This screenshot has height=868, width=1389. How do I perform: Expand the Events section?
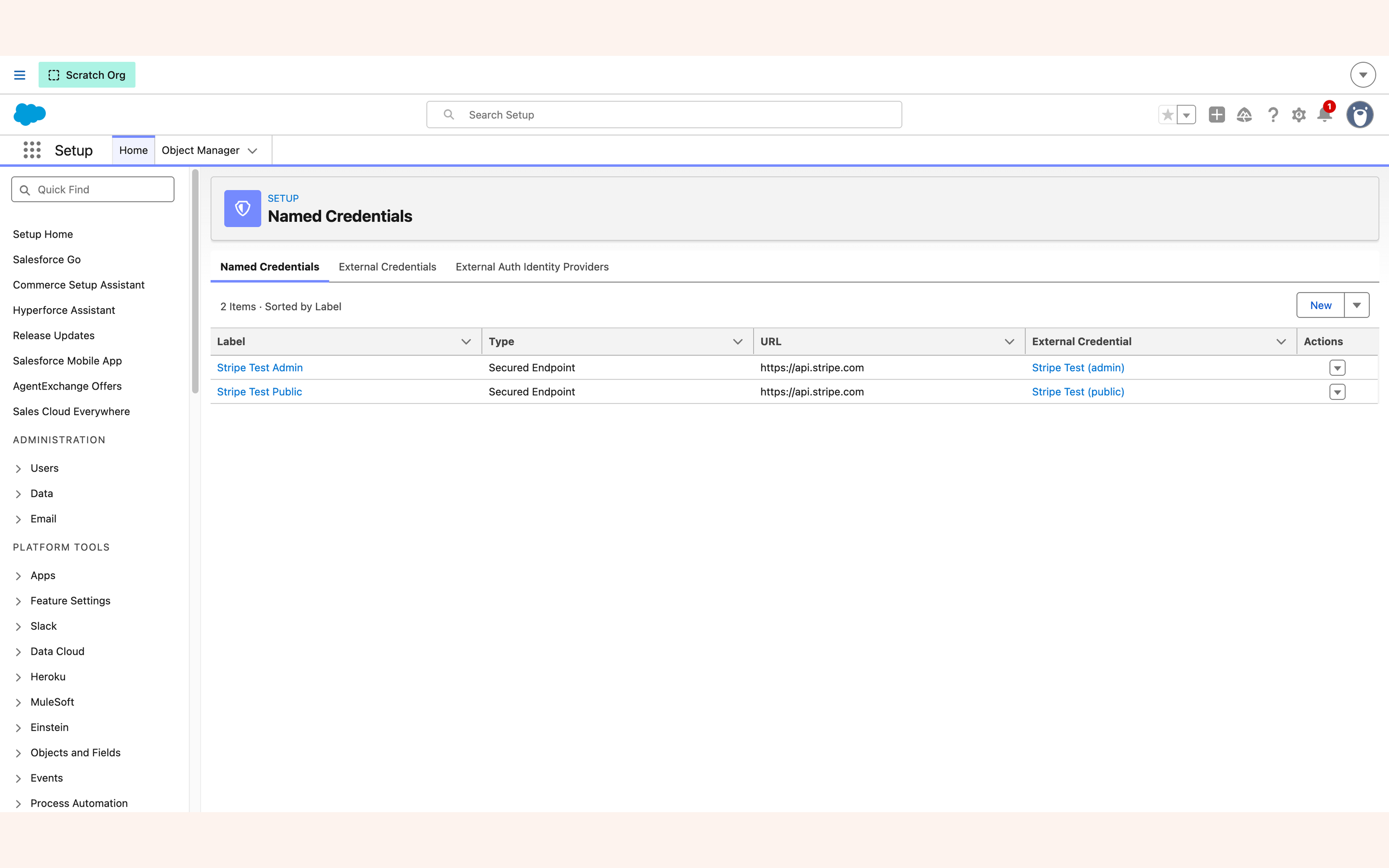coord(18,778)
